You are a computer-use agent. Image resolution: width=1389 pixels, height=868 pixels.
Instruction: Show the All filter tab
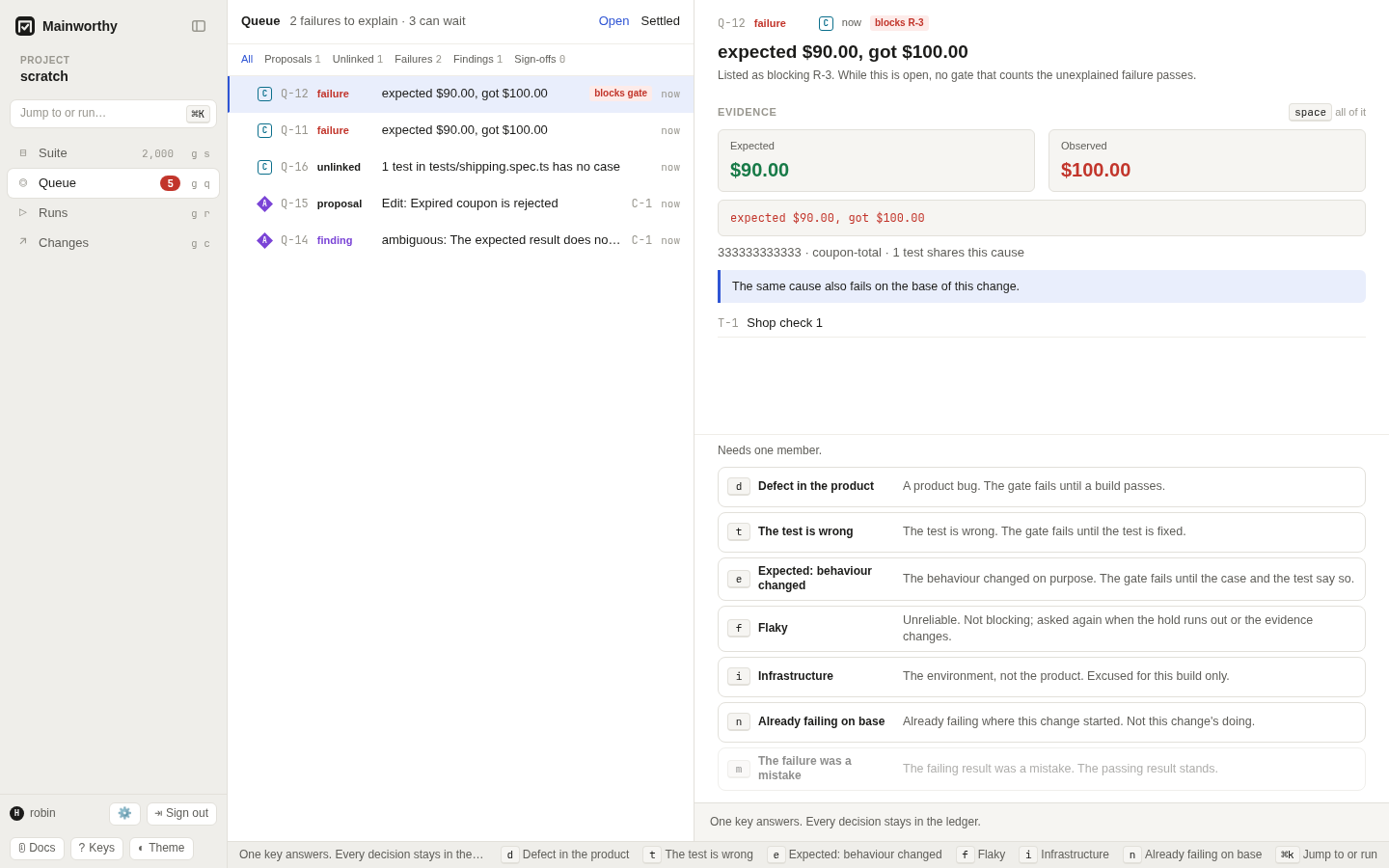pos(247,60)
